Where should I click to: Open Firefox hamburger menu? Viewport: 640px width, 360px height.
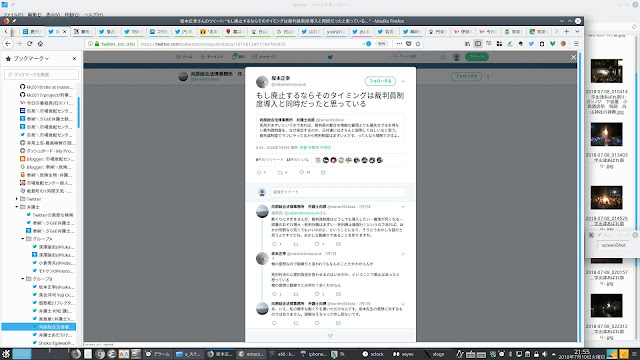(x=576, y=44)
